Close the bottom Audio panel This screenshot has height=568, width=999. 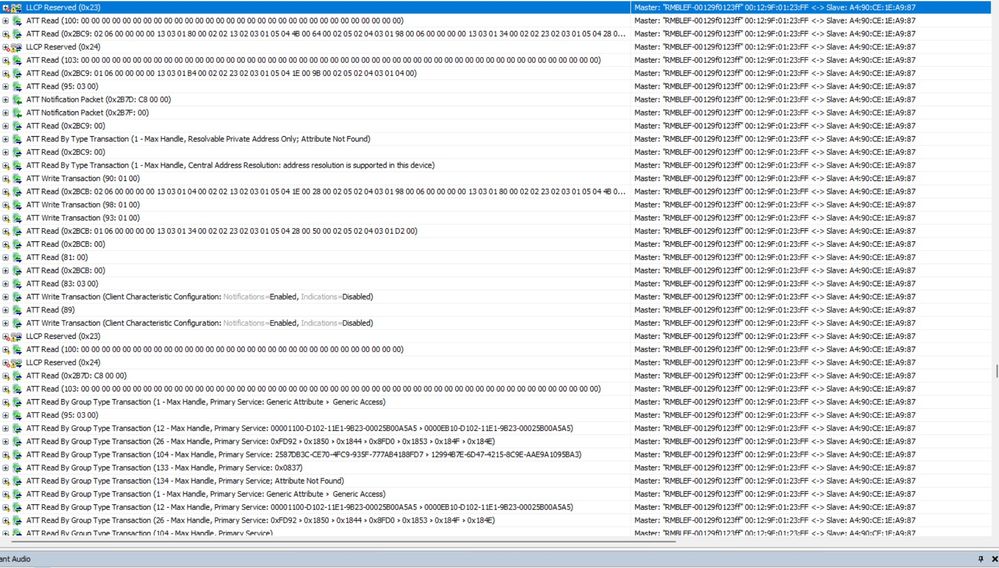coord(995,559)
